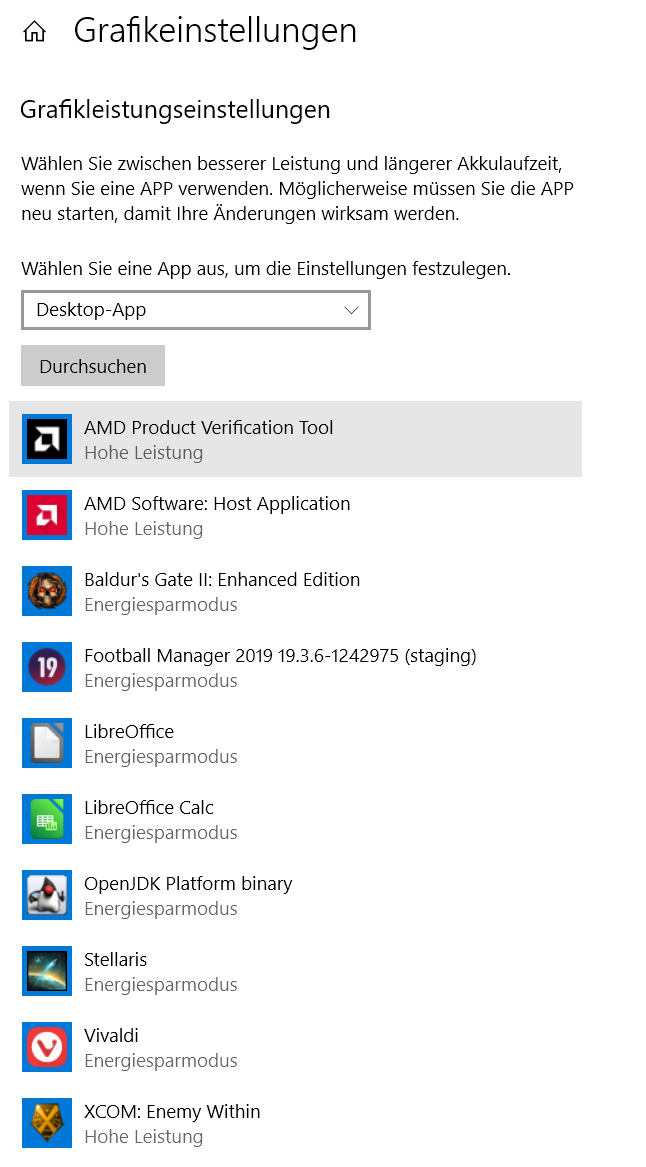
Task: Click Hohe Leistung under AMD Software Host Application
Action: click(144, 528)
